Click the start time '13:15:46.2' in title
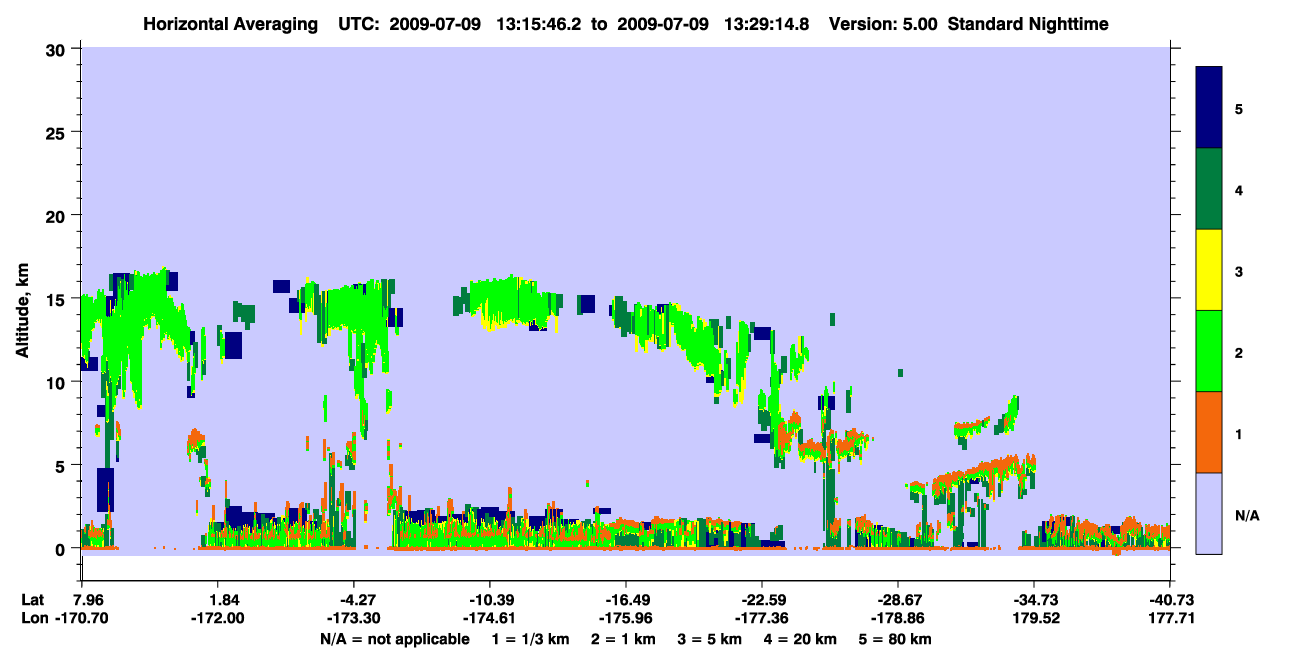 543,23
